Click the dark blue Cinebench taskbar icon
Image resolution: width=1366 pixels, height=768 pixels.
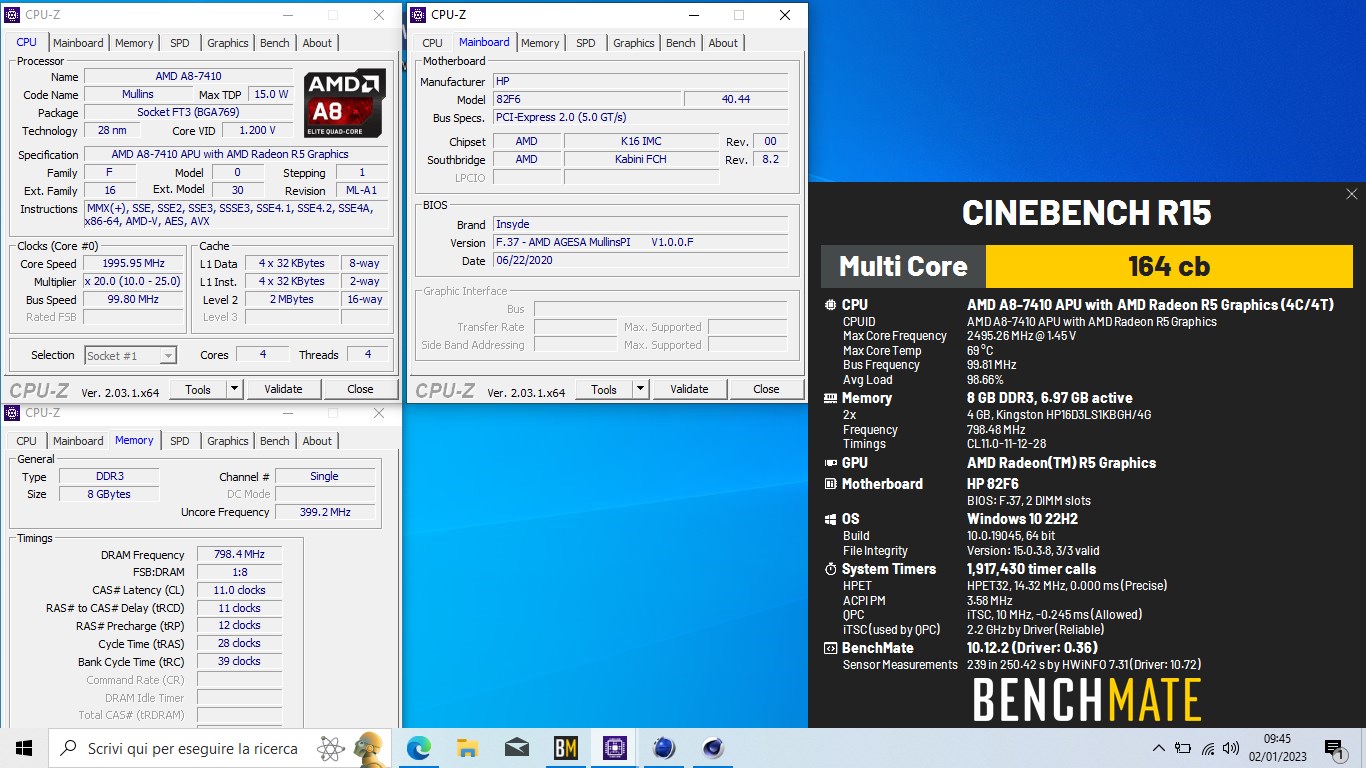(712, 748)
